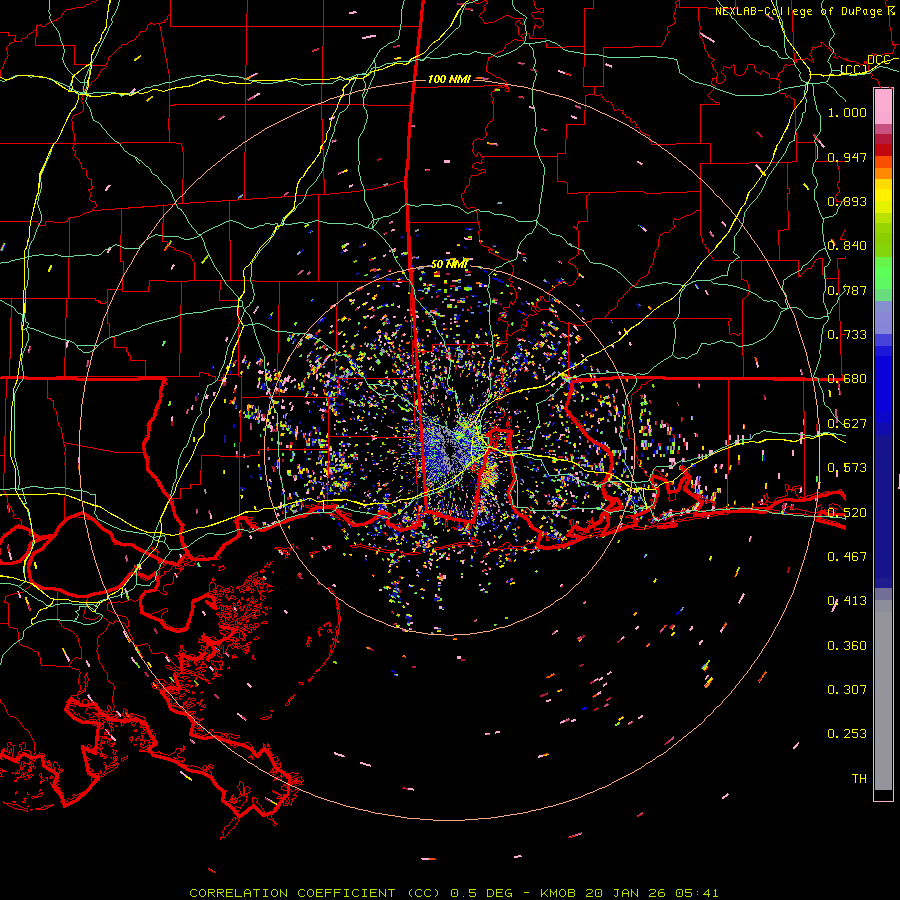900x900 pixels.
Task: Pick the black threshold box below TH
Action: pyautogui.click(x=883, y=795)
